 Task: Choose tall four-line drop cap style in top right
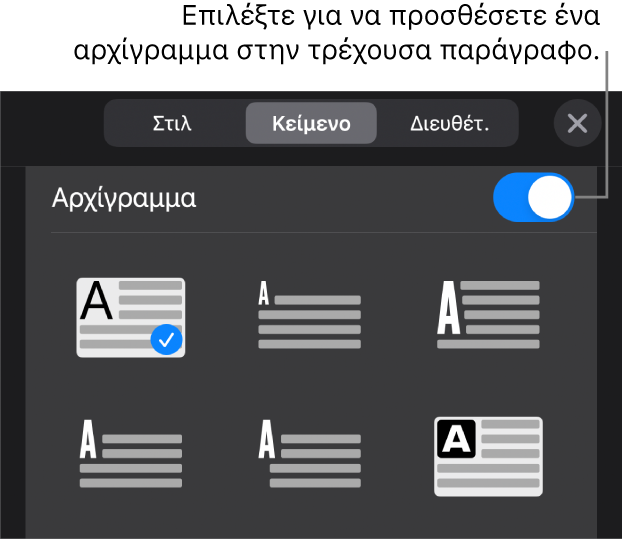click(x=488, y=314)
